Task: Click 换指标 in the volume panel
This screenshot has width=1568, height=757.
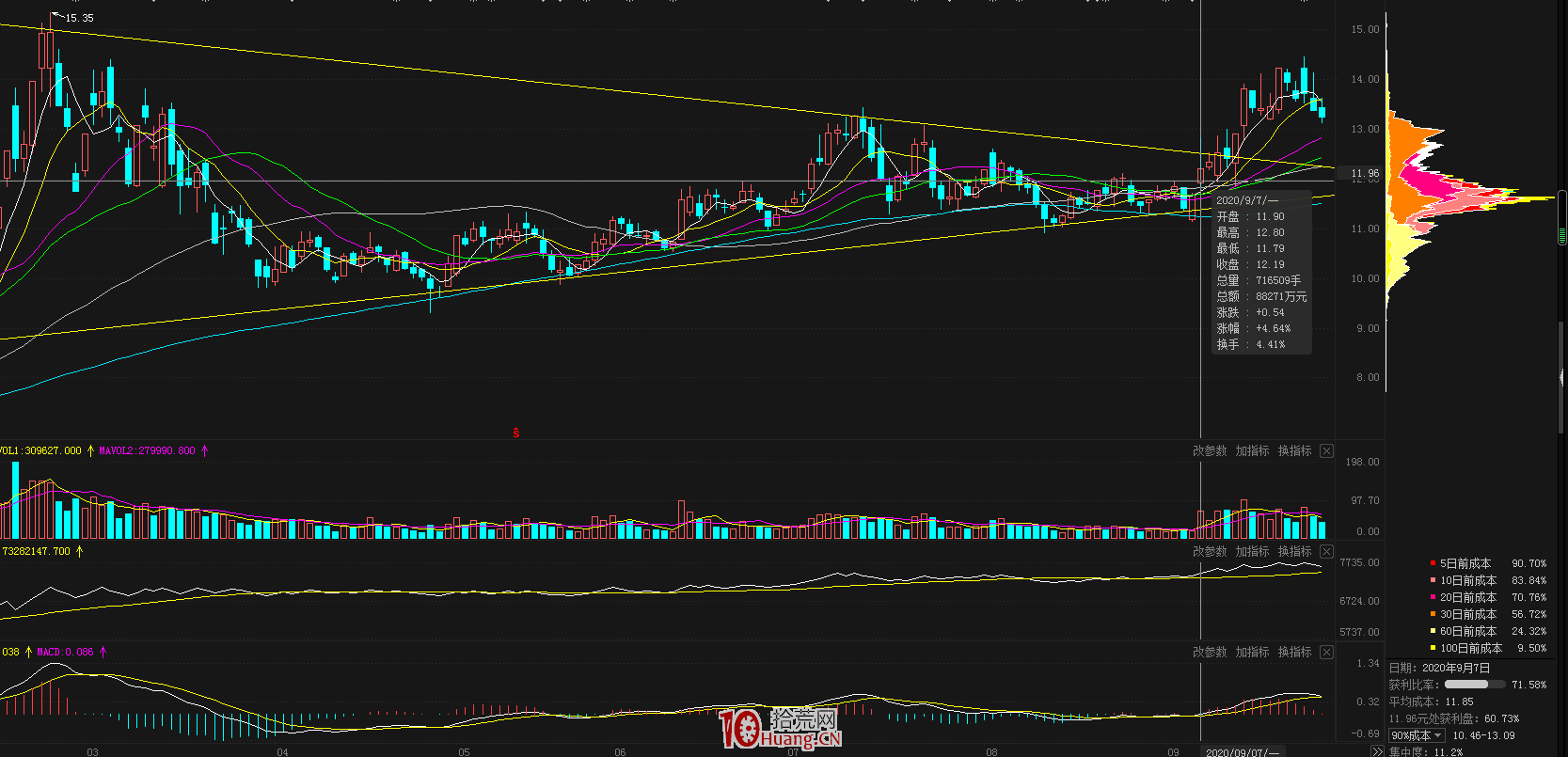Action: [x=1294, y=451]
